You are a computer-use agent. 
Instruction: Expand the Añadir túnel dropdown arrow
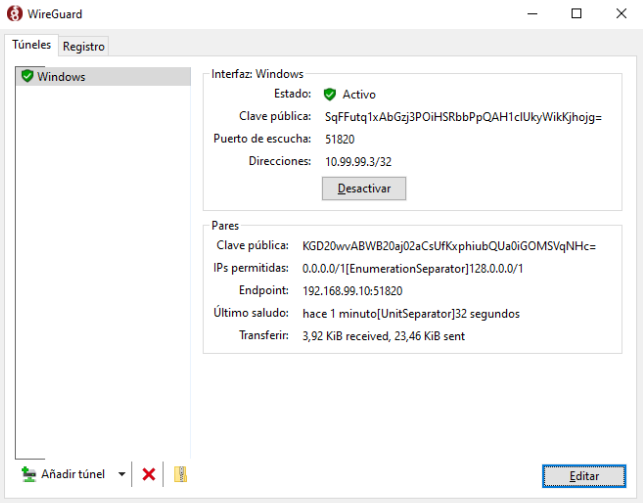coord(121,474)
